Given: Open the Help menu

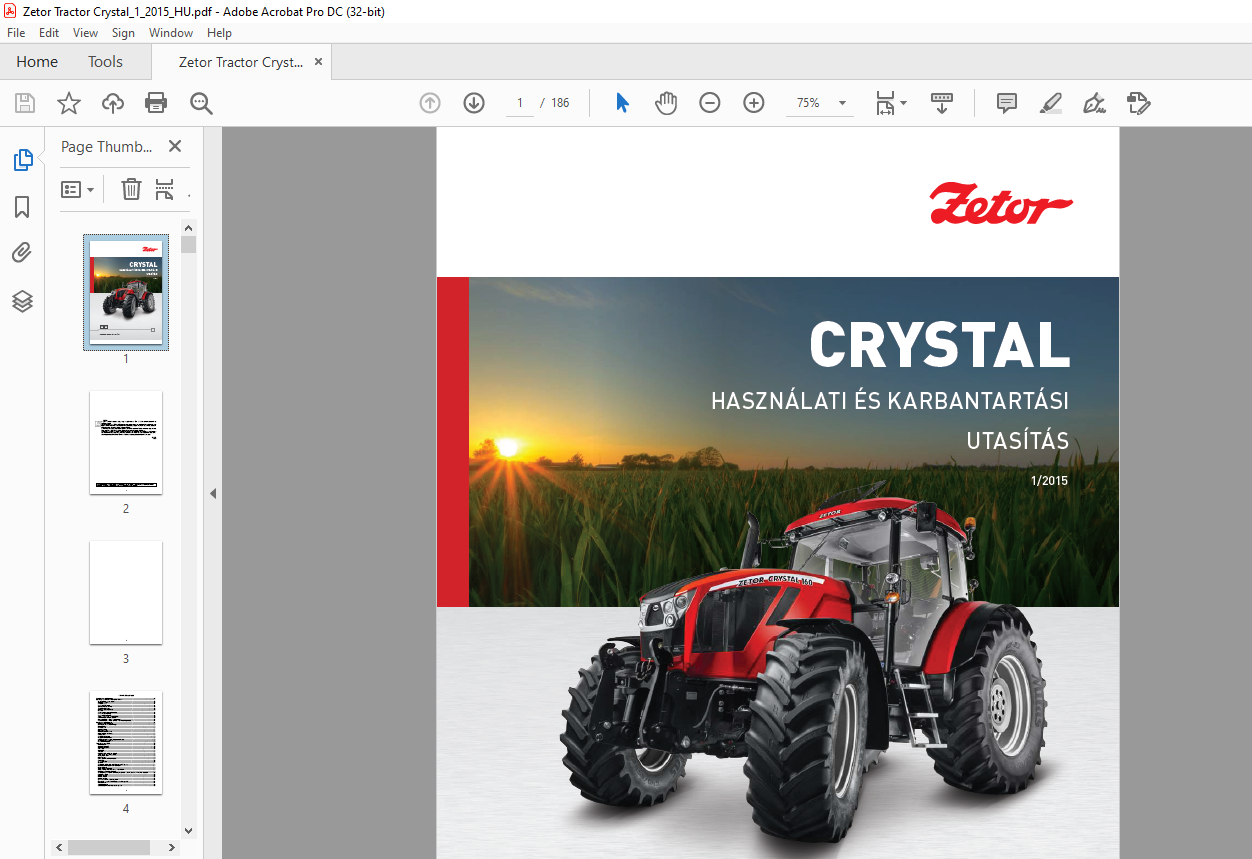Looking at the screenshot, I should pyautogui.click(x=219, y=33).
